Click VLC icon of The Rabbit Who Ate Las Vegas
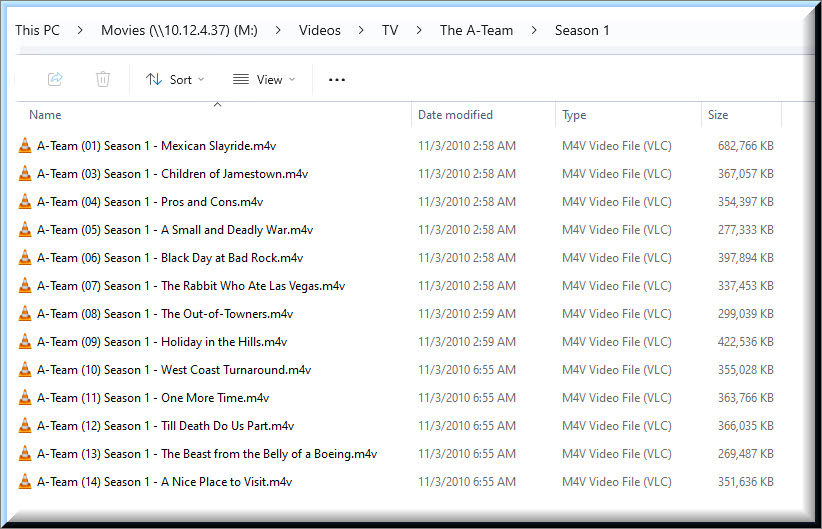822x529 pixels. point(25,286)
